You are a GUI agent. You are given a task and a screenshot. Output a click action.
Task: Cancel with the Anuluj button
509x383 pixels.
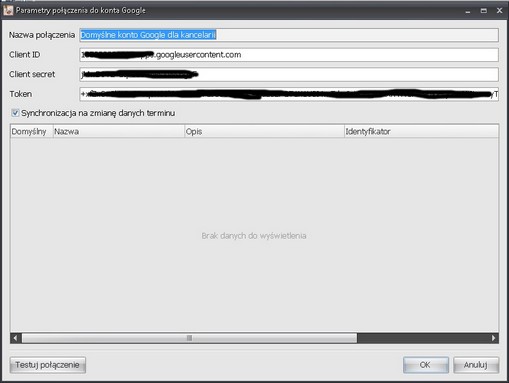[x=476, y=365]
